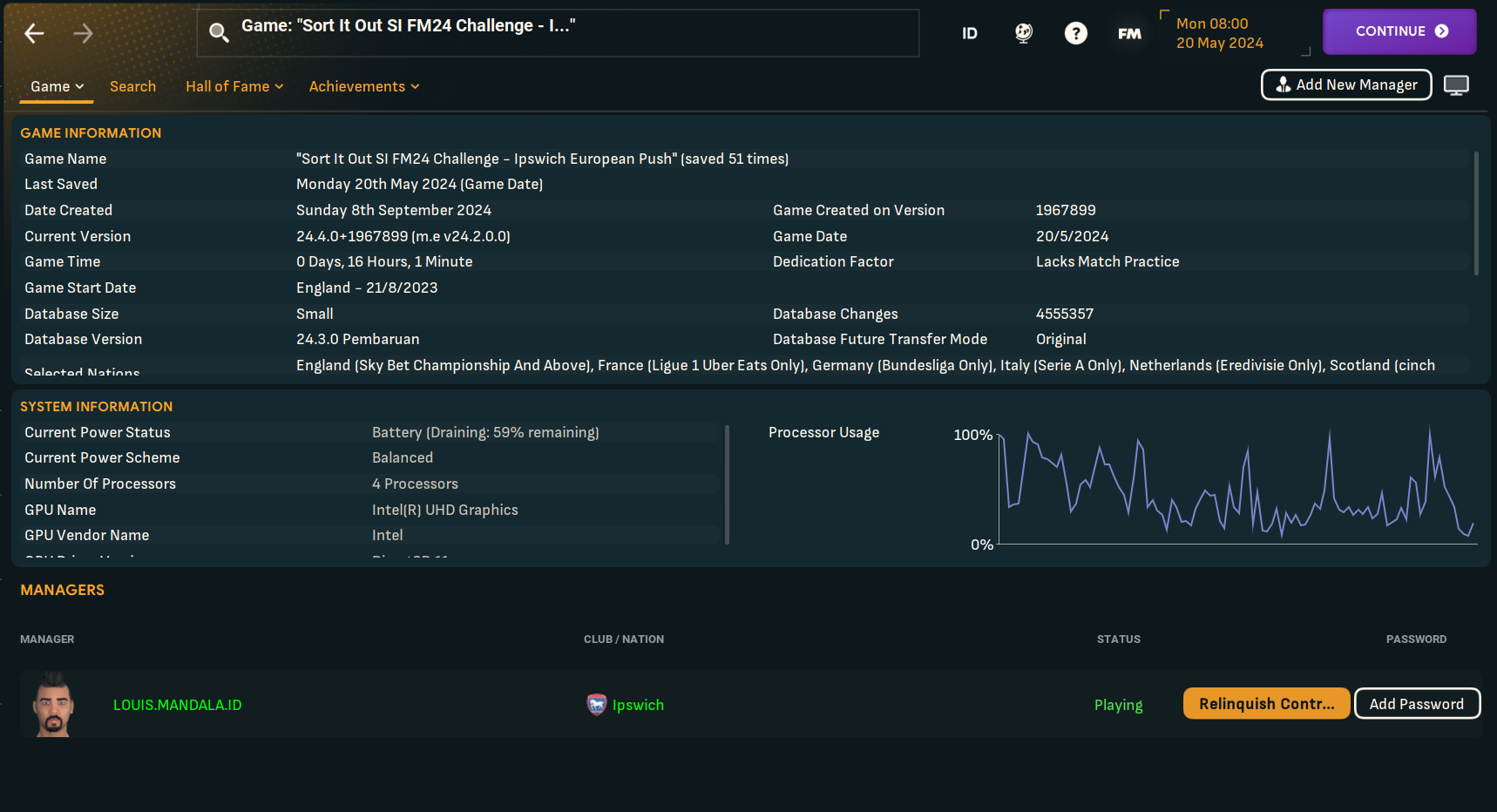Screen dimensions: 1497x812
Task: Open LOUIS.MANDALA.ID manager profile link
Action: 178,705
